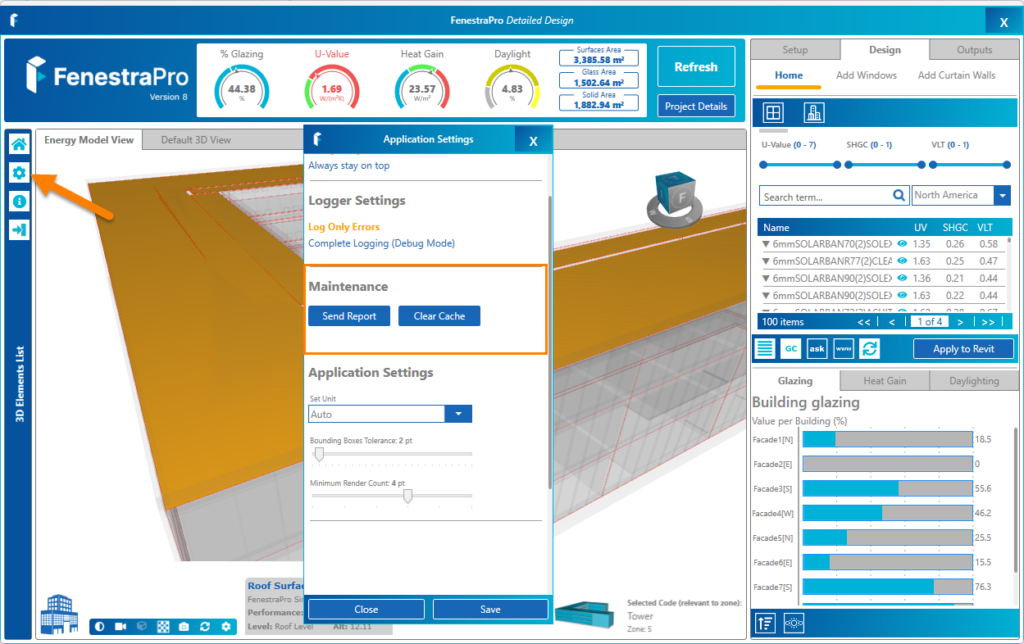Image resolution: width=1024 pixels, height=644 pixels.
Task: Take a snapshot with the camera icon
Action: point(184,626)
